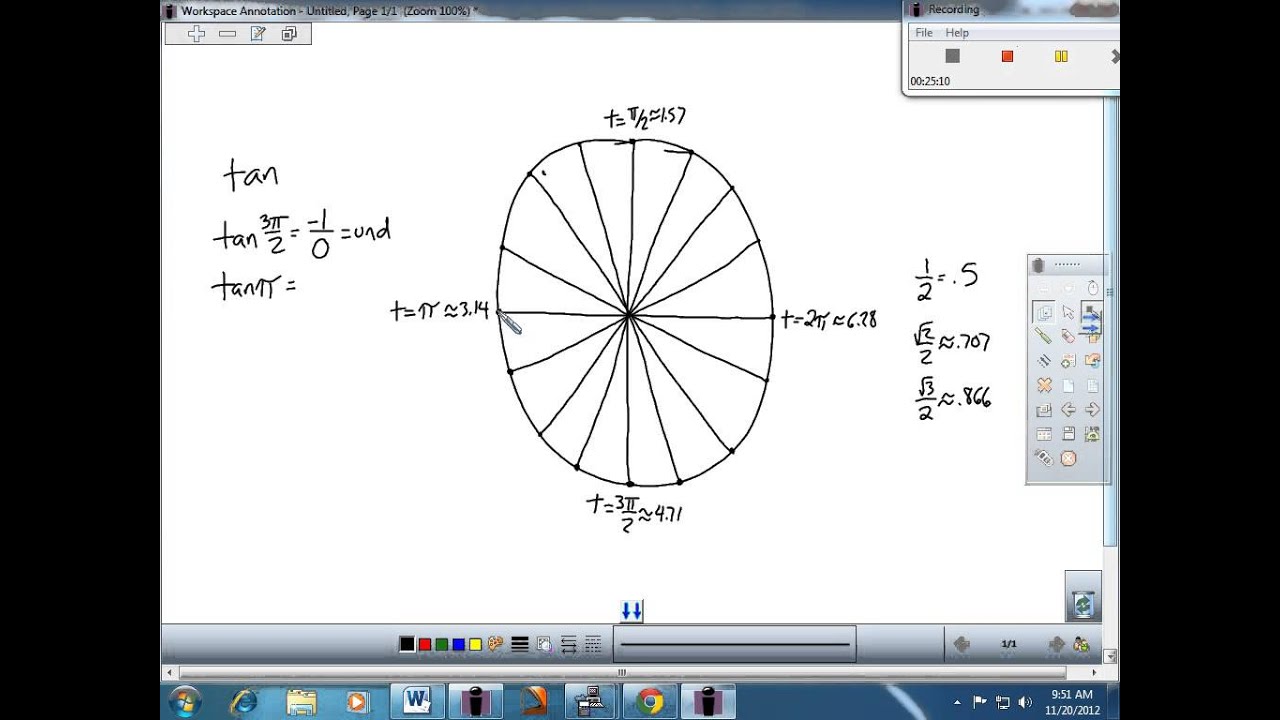This screenshot has height=720, width=1280.
Task: Click the overlapping pages icon in top toolbar
Action: pyautogui.click(x=289, y=34)
